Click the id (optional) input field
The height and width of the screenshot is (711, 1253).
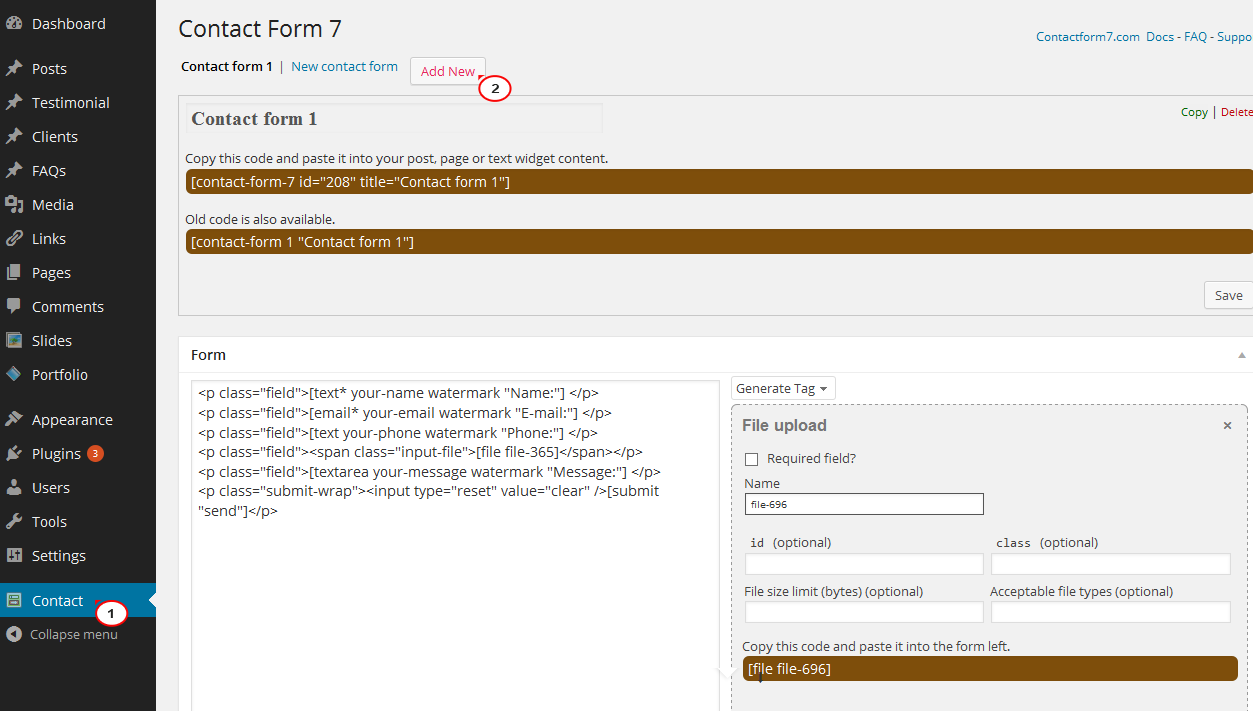[864, 564]
